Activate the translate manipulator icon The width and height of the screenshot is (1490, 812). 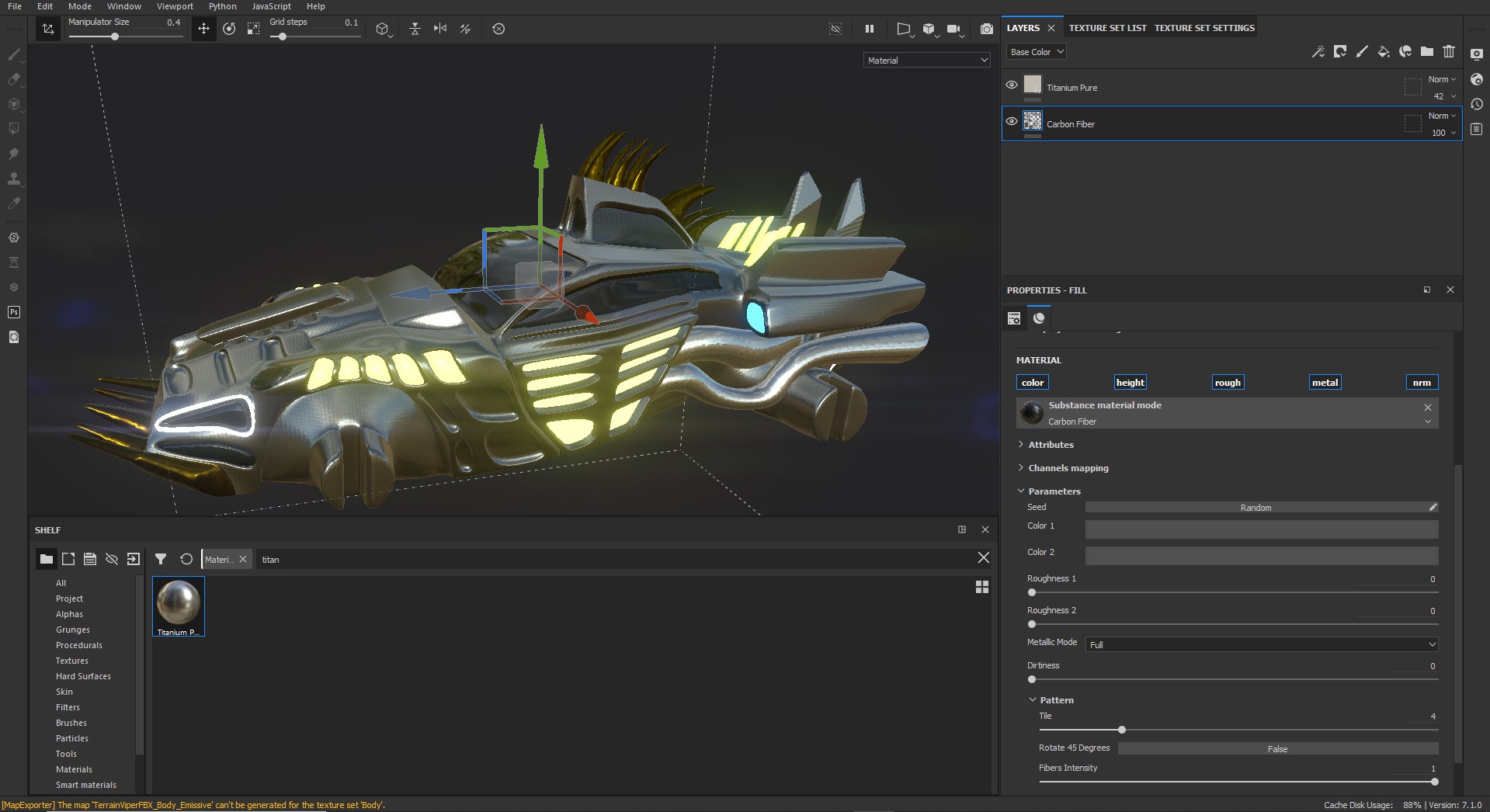click(203, 29)
